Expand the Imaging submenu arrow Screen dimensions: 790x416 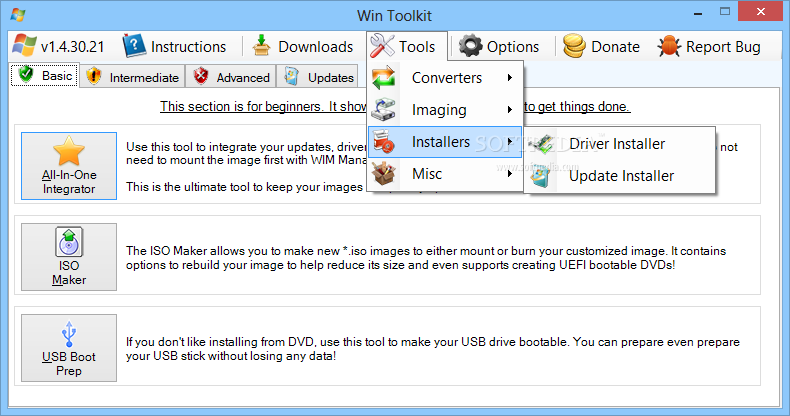[510, 109]
